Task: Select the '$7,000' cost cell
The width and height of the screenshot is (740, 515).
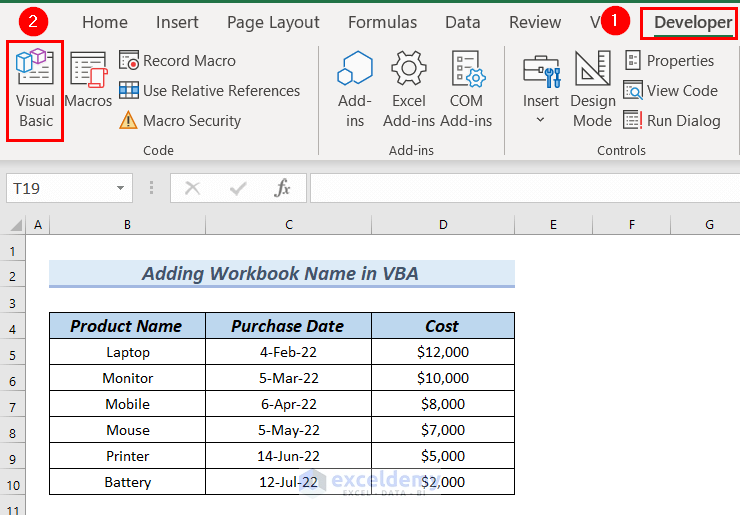Action: click(x=443, y=430)
